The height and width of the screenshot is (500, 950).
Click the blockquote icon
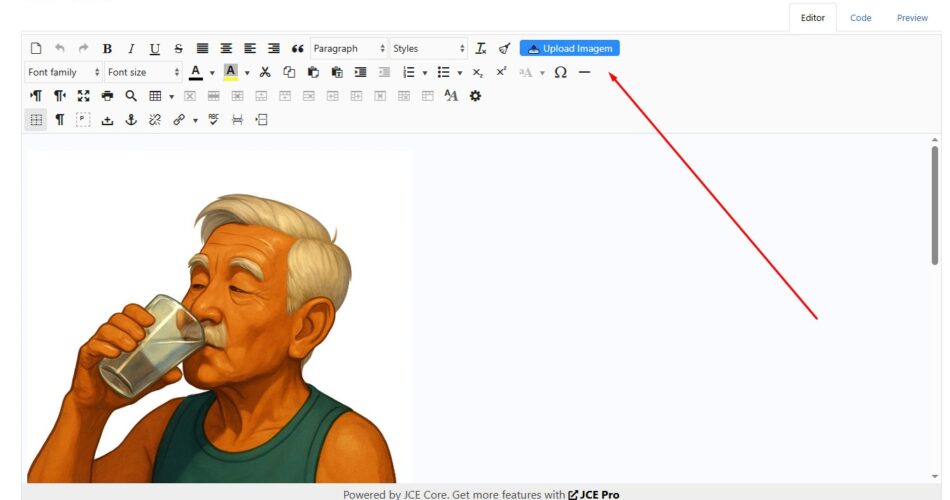(297, 48)
